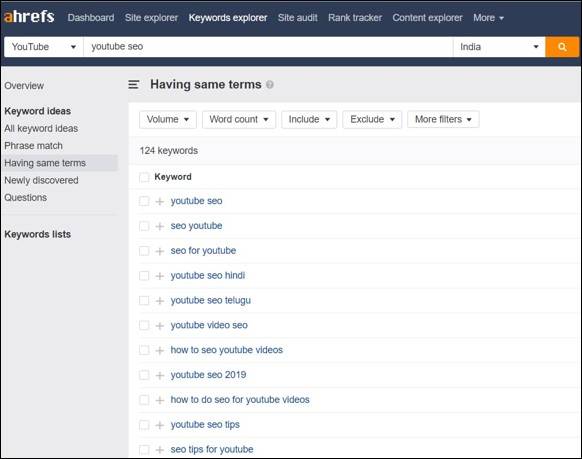Check the box for 'how to seo youtube videos'

point(144,350)
